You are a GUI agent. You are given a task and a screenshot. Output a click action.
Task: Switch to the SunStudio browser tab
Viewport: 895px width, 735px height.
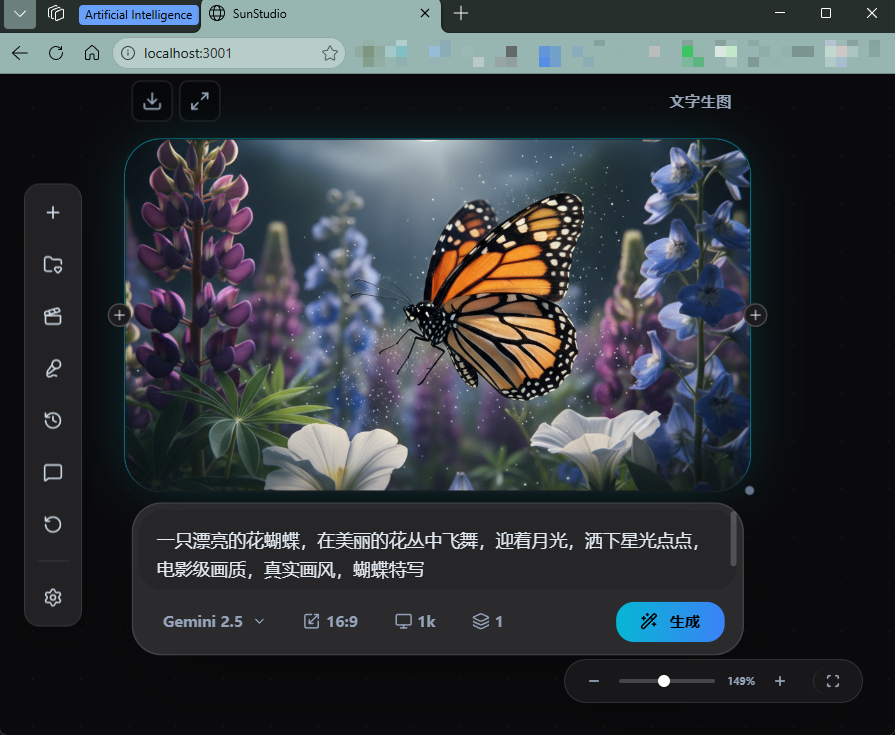(x=310, y=14)
